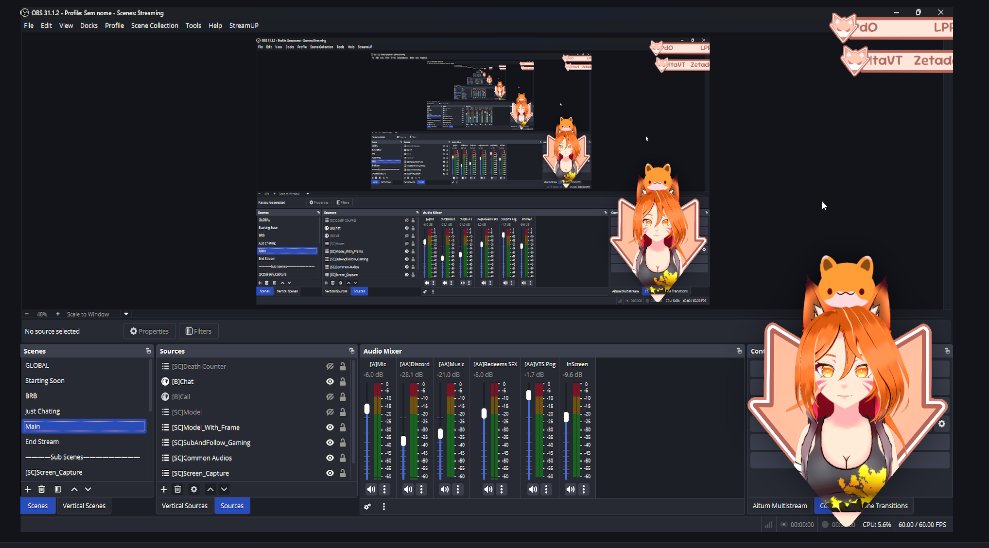989x548 pixels.
Task: Hide the [SC]Mode_With_Frame source
Action: click(330, 428)
